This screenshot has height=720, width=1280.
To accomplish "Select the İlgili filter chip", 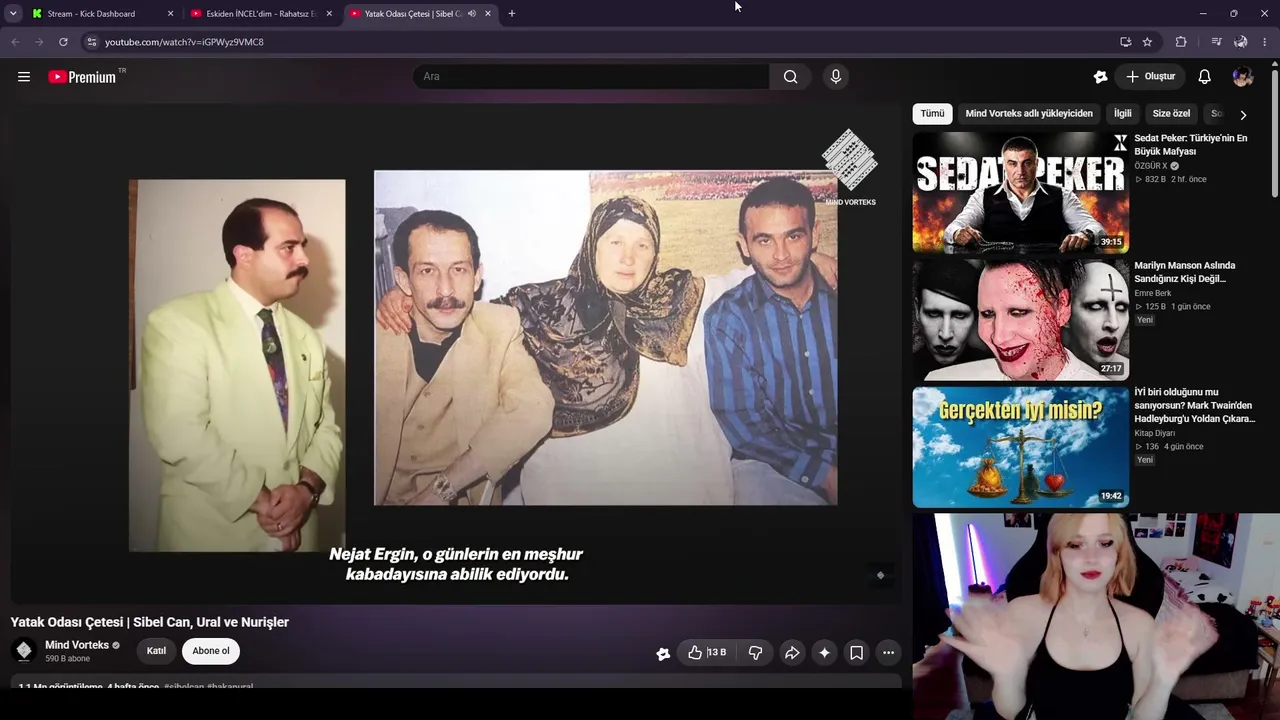I will point(1123,114).
